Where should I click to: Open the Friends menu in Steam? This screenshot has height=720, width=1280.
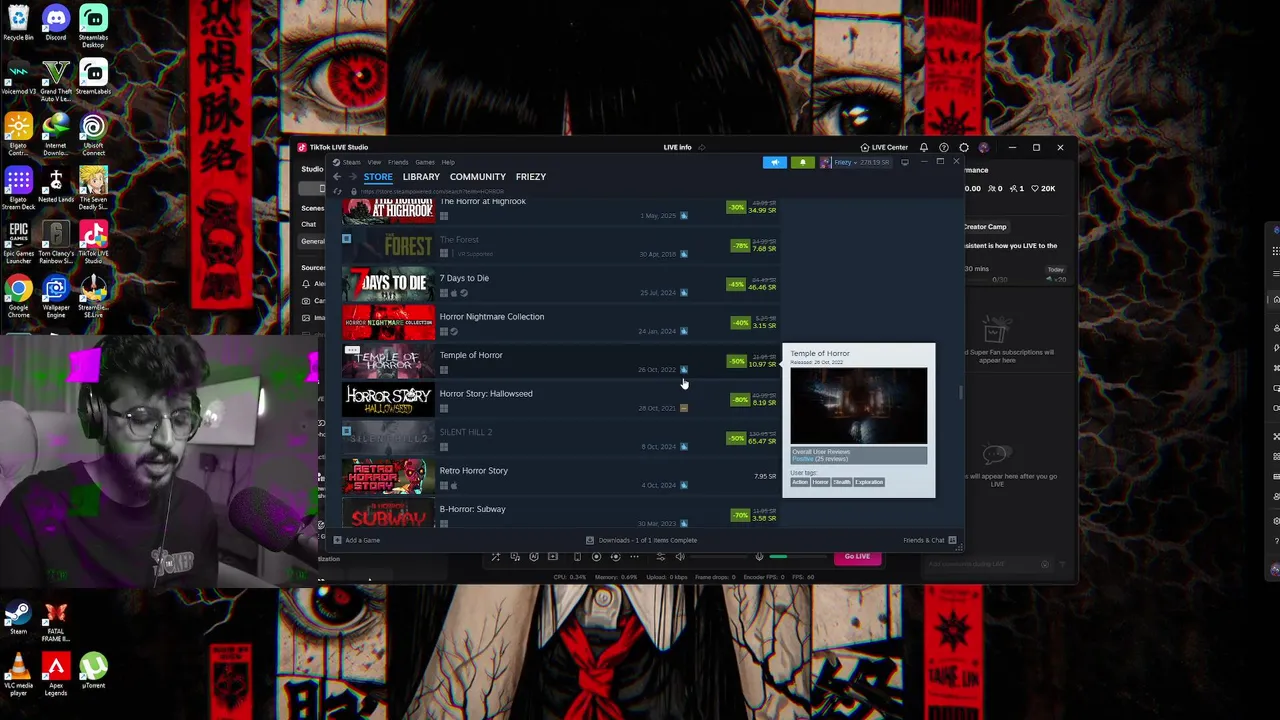point(398,162)
